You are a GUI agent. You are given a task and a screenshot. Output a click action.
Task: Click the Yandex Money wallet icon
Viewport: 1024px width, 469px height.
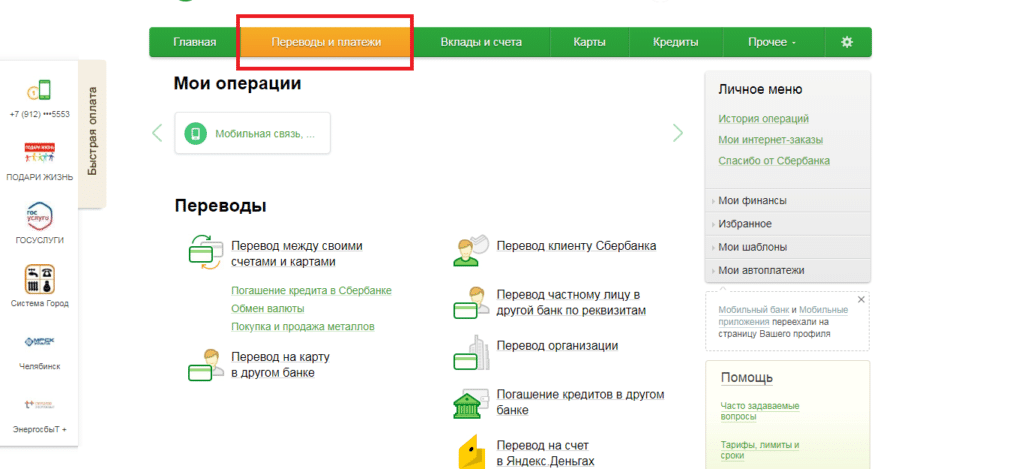[x=472, y=452]
